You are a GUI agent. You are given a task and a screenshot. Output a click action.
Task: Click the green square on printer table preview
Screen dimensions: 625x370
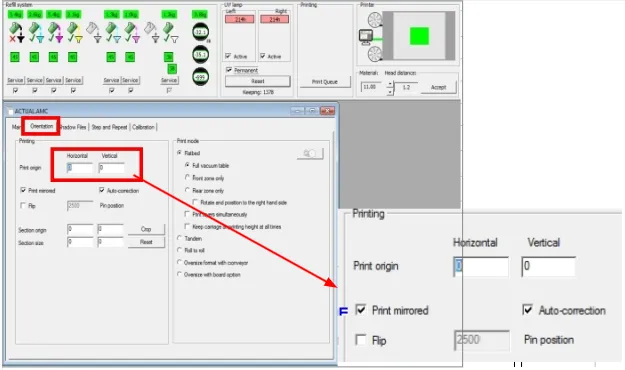[x=419, y=36]
